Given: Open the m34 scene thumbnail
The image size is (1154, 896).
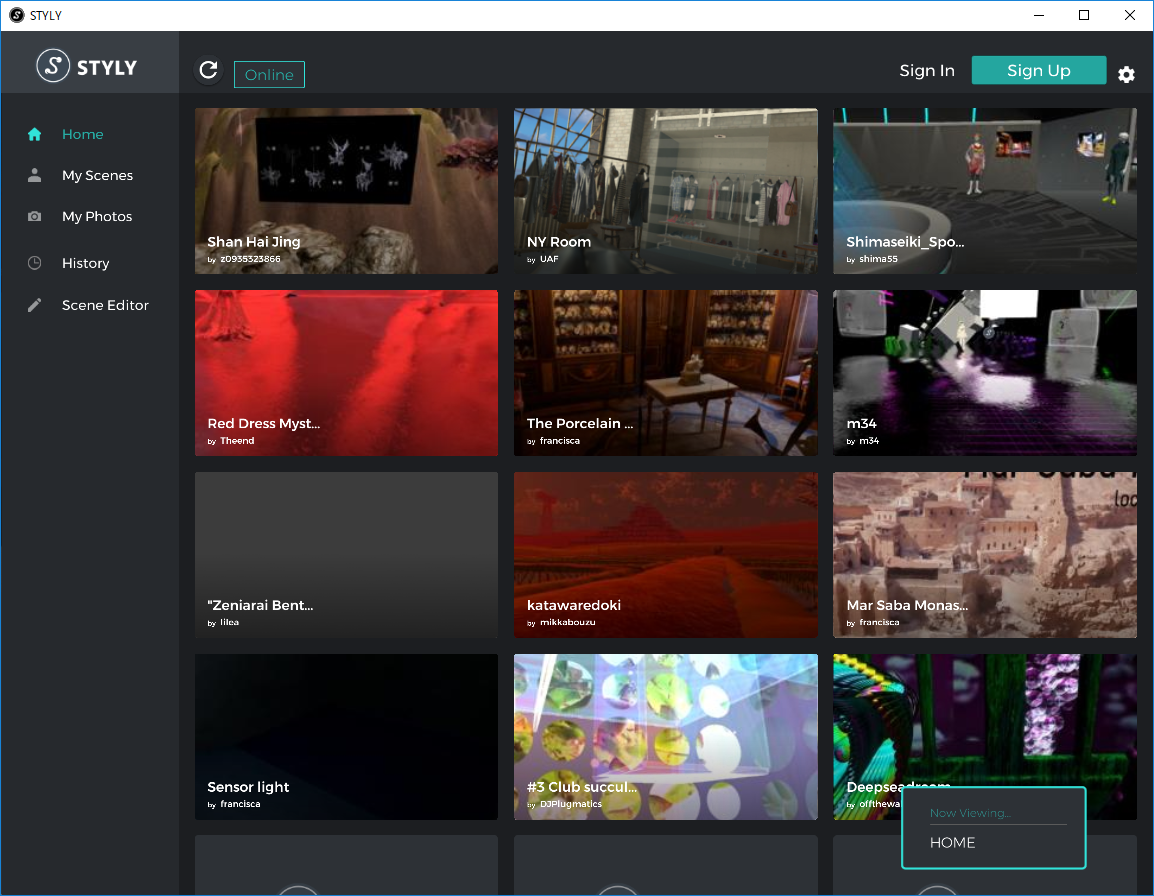Looking at the screenshot, I should click(985, 373).
